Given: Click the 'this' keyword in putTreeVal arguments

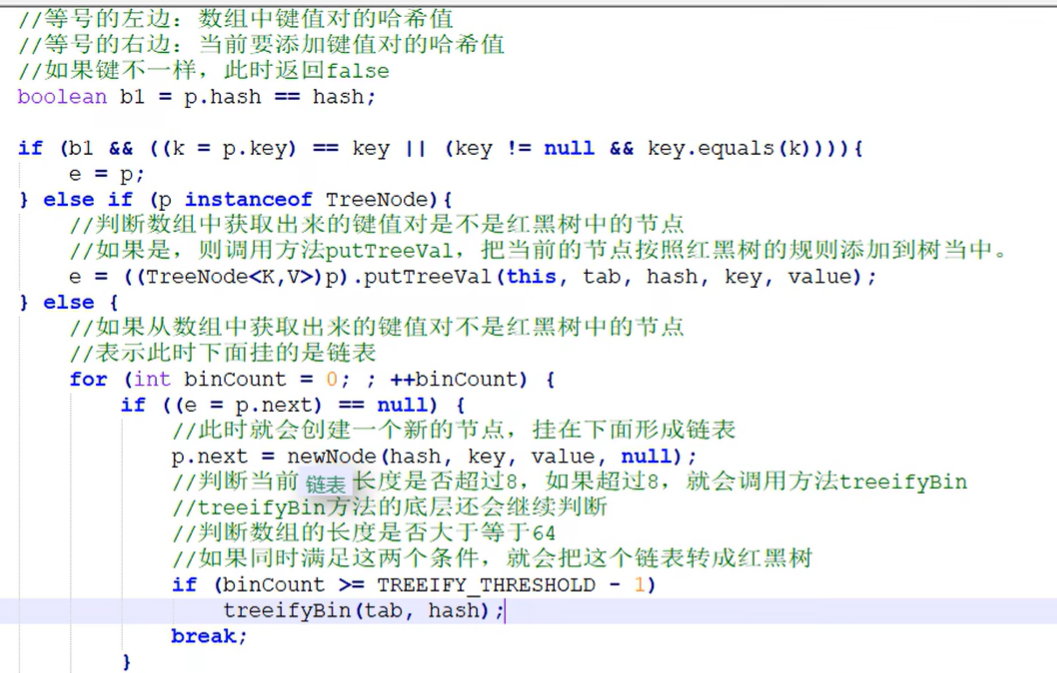Looking at the screenshot, I should click(531, 276).
